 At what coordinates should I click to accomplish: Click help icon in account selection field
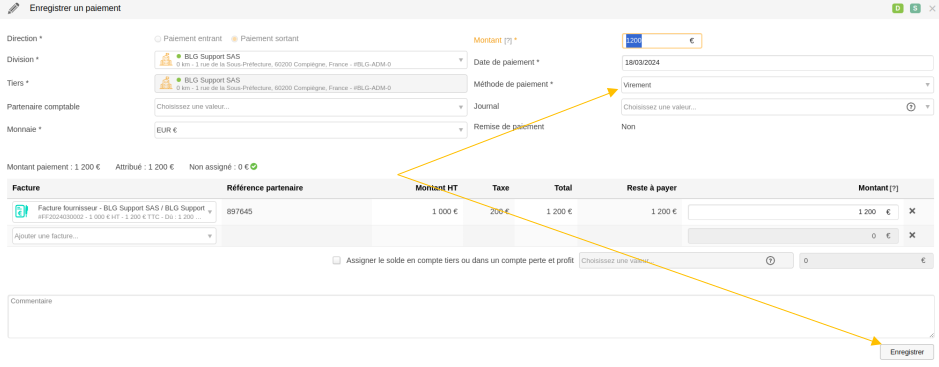tap(770, 260)
